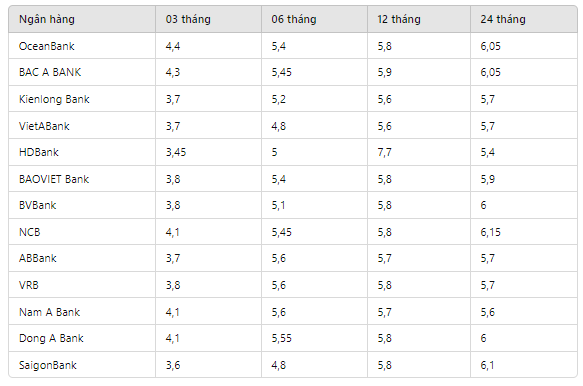Click the BAOVIET Bank row label

(54, 179)
